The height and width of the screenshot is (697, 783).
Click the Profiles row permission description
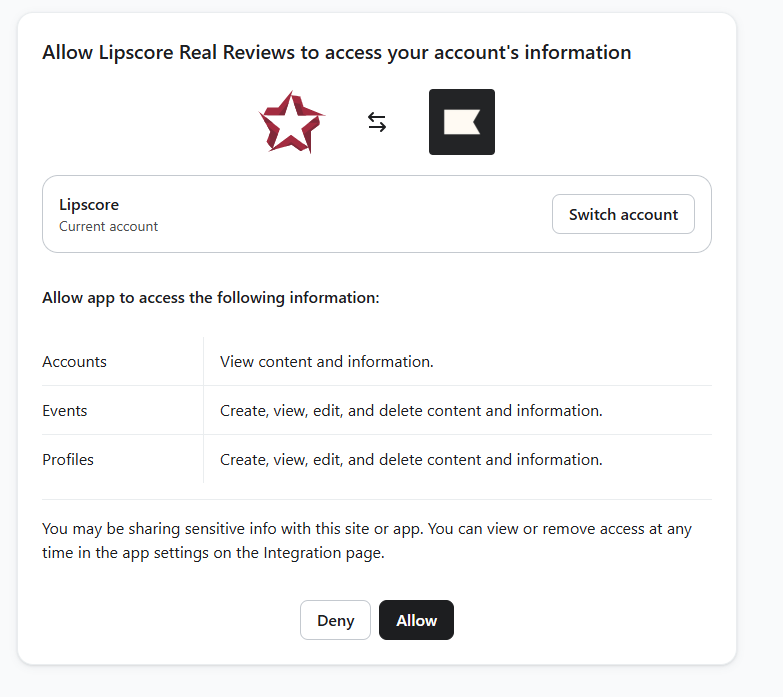click(x=411, y=459)
